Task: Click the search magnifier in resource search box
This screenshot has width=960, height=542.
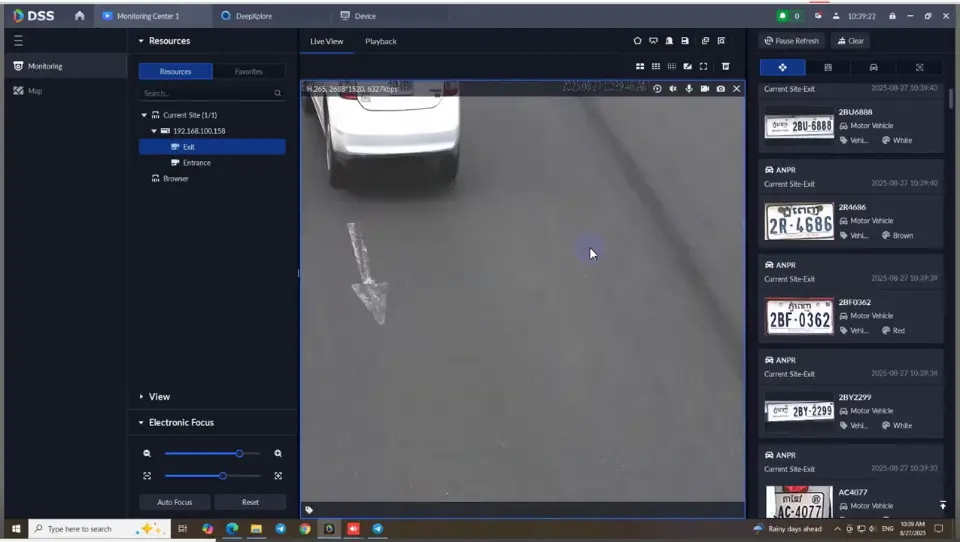Action: (x=277, y=93)
